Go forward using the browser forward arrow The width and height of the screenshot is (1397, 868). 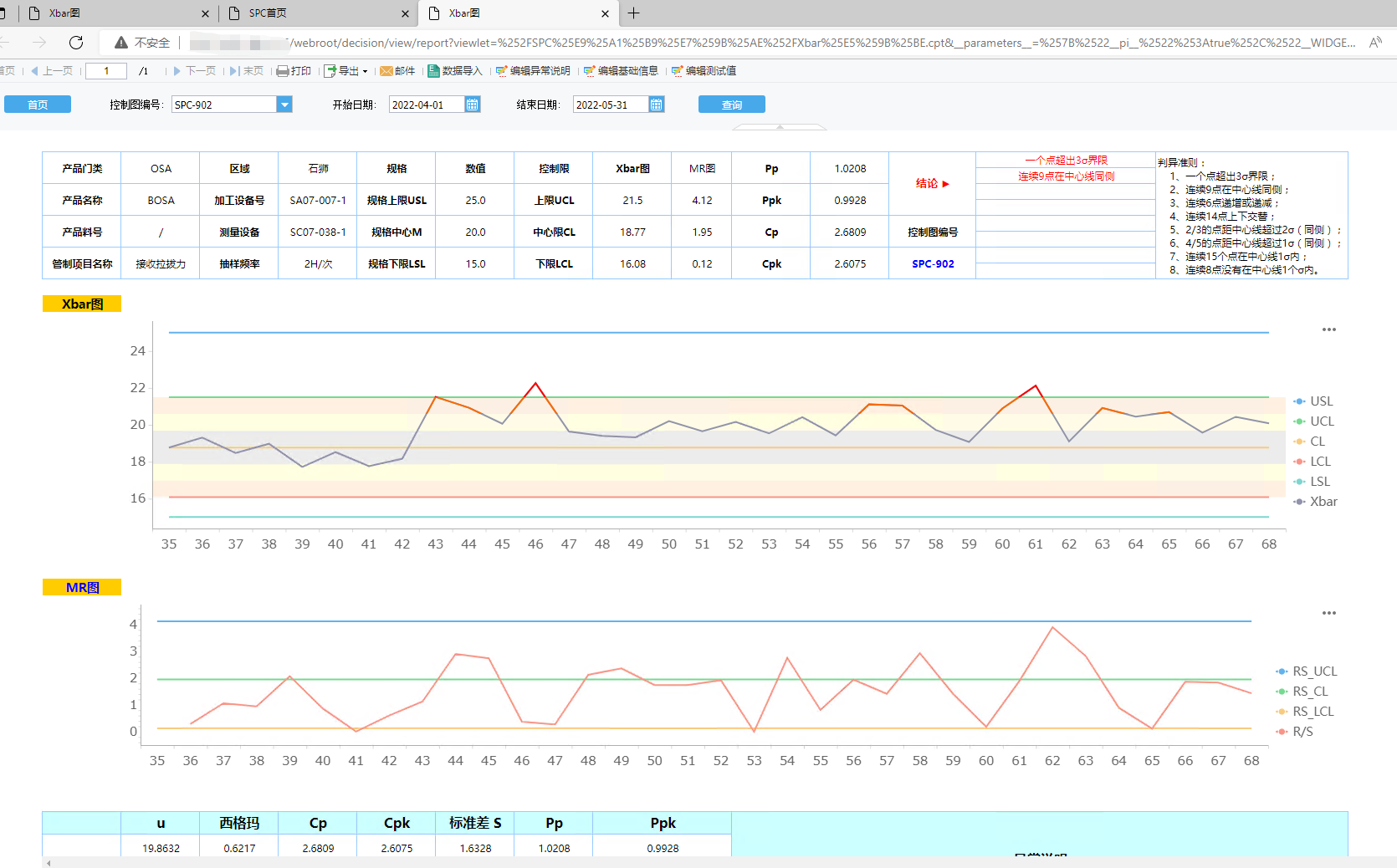pos(39,43)
